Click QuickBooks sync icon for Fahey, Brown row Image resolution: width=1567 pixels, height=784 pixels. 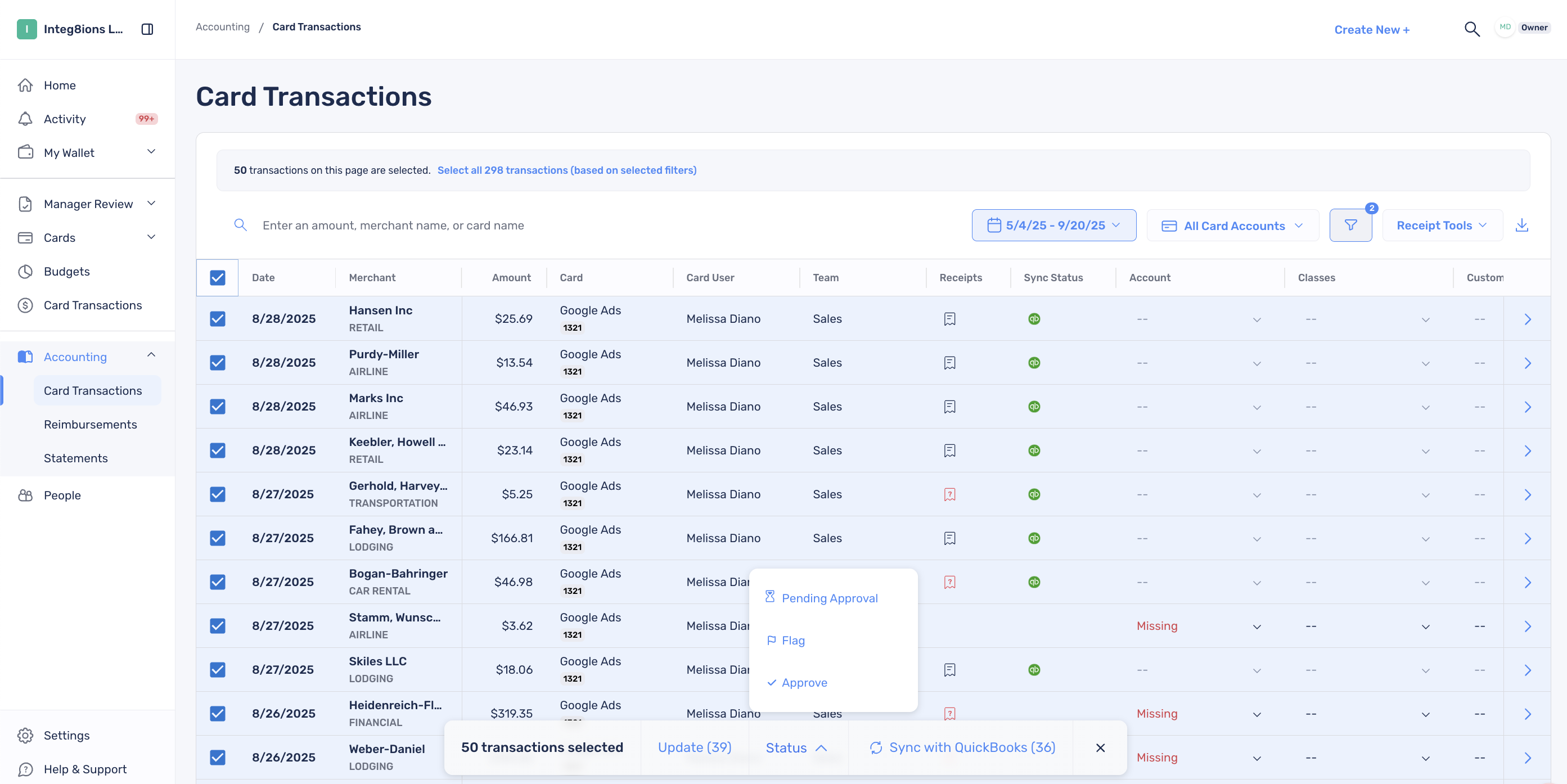pyautogui.click(x=1034, y=538)
